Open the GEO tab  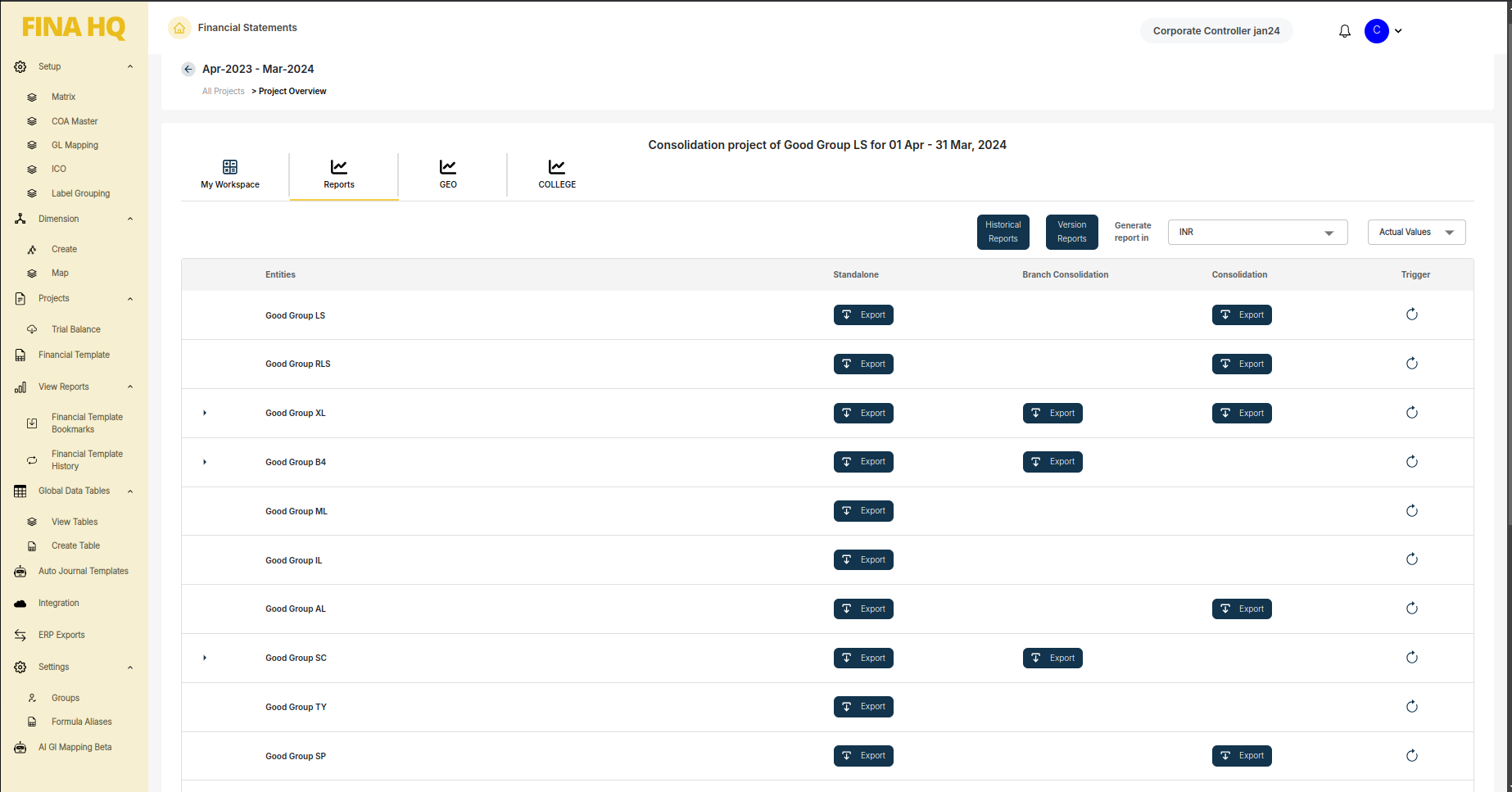pos(448,174)
